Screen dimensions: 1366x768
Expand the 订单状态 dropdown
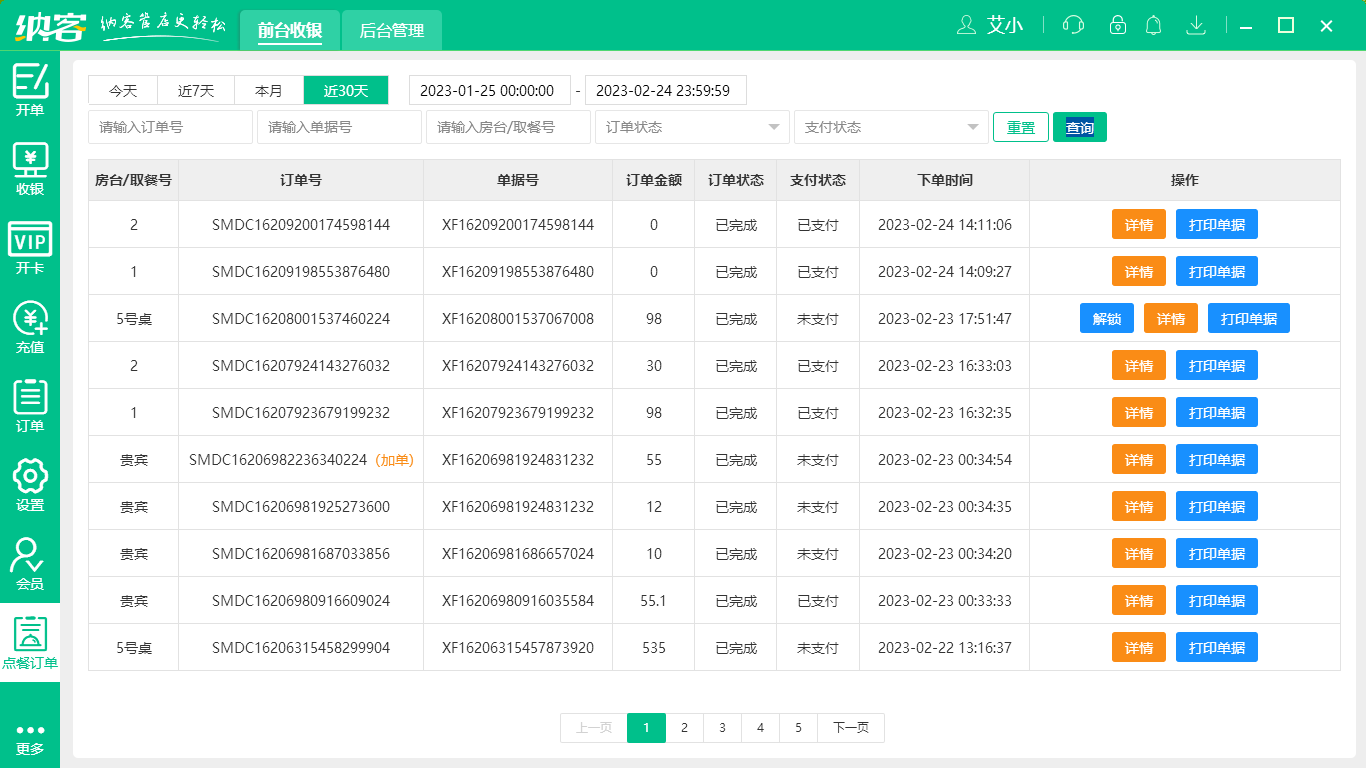[691, 127]
